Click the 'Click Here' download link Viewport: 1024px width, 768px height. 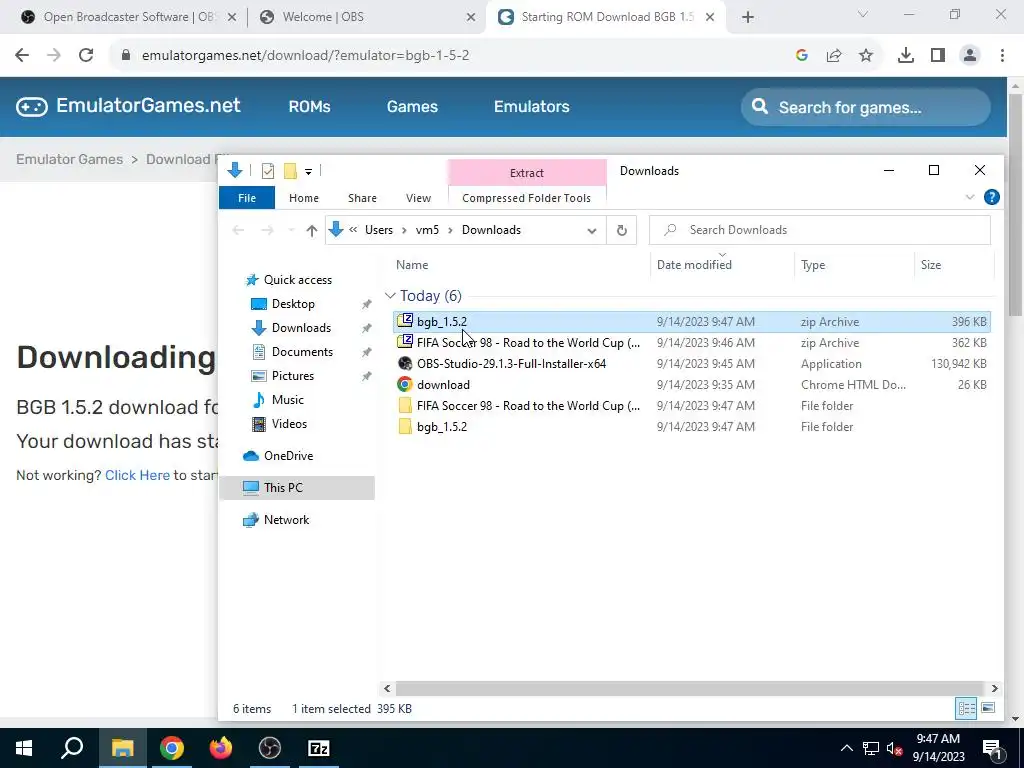point(137,475)
